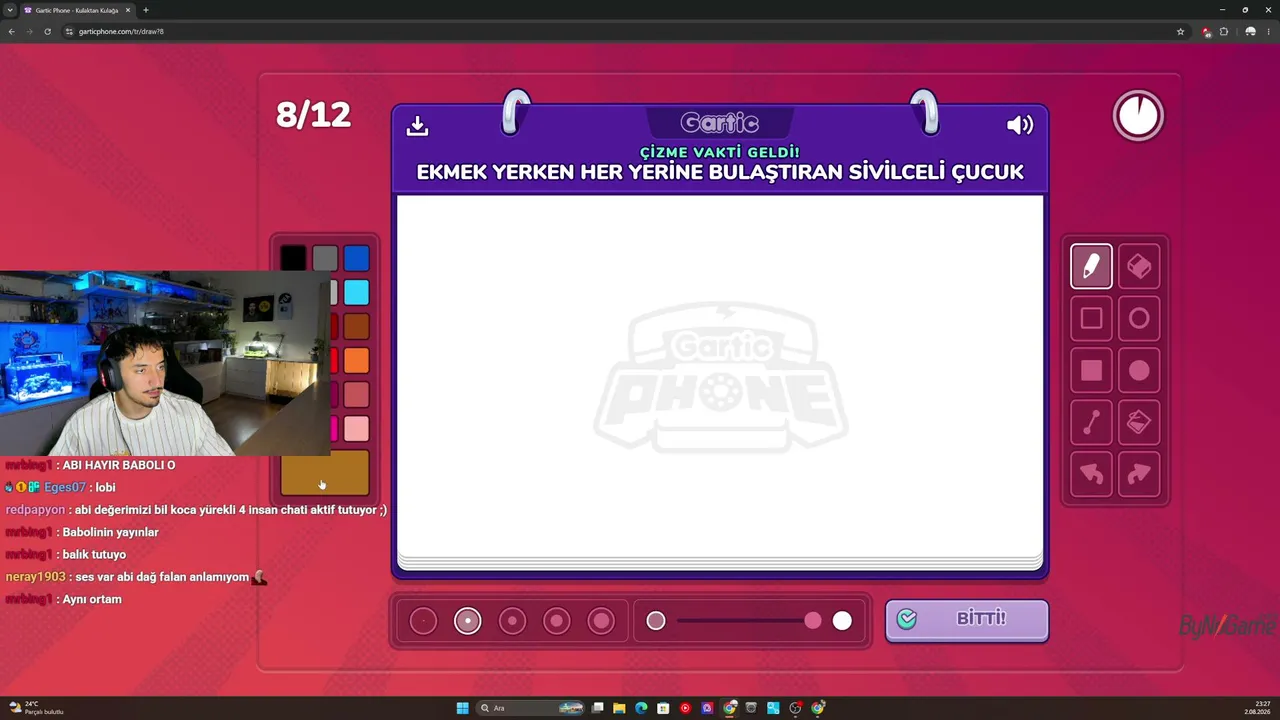Pick the black color swatch

coord(293,258)
